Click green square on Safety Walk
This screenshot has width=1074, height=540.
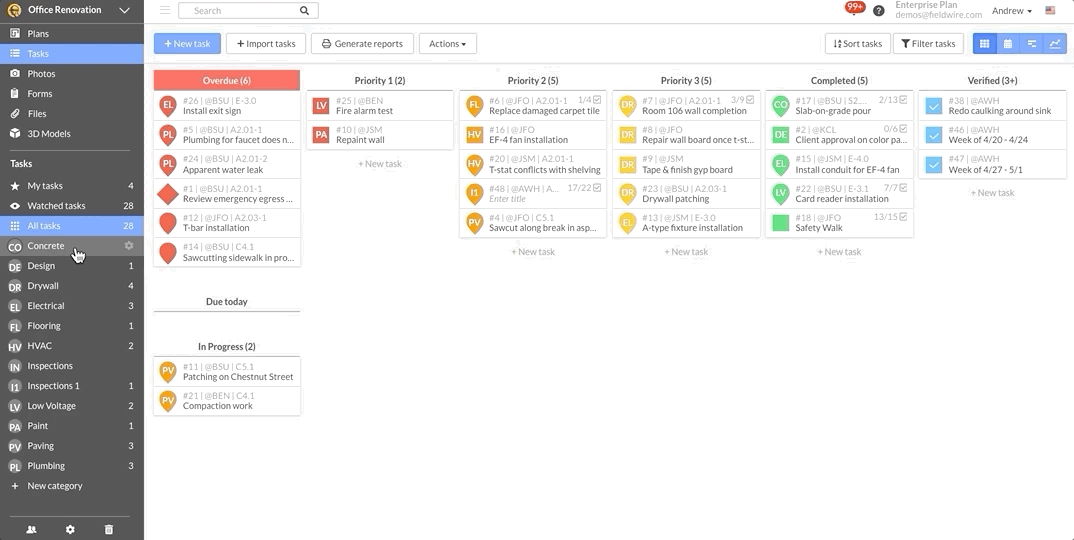pos(780,223)
